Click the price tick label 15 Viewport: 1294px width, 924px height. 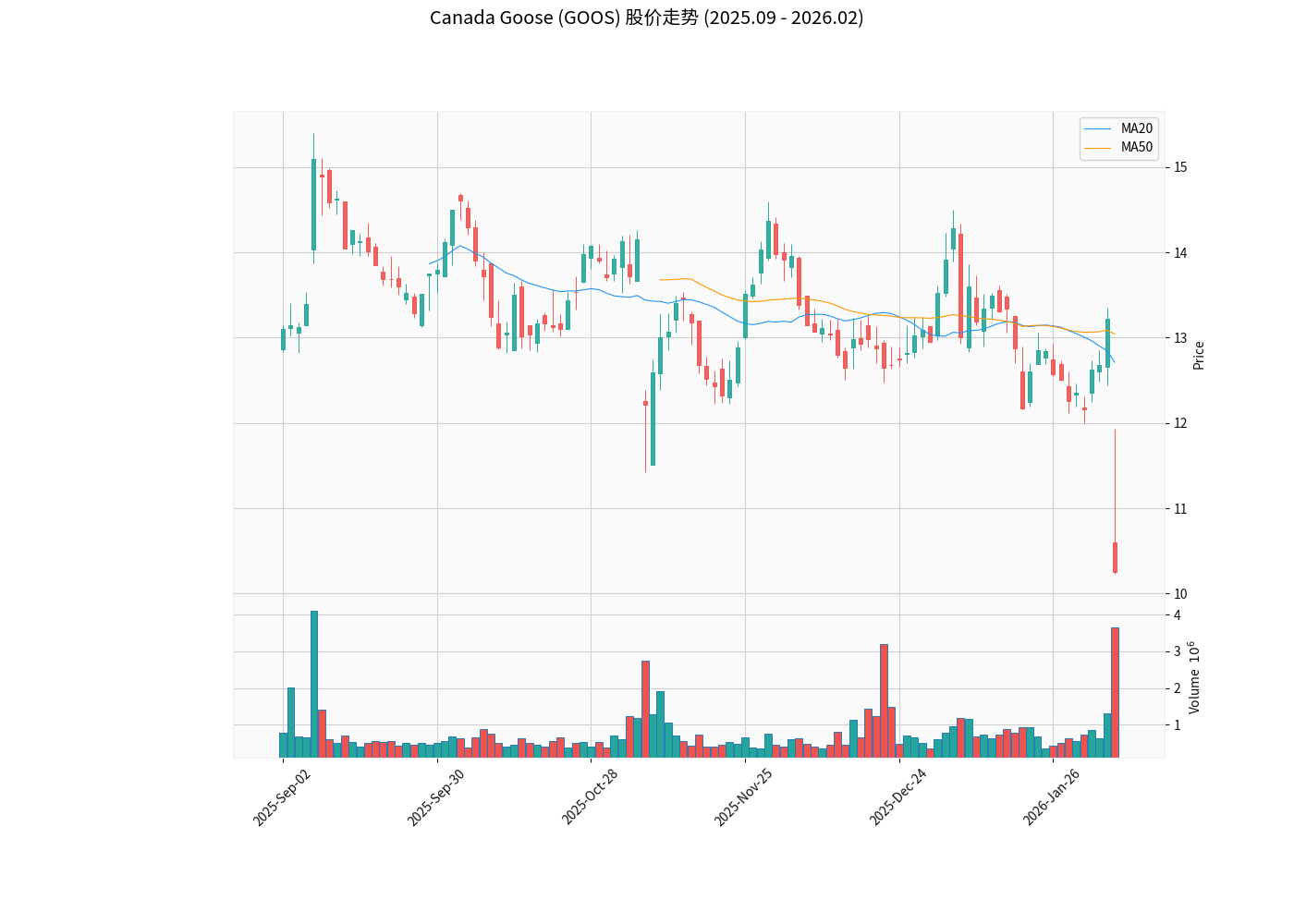tap(1180, 167)
